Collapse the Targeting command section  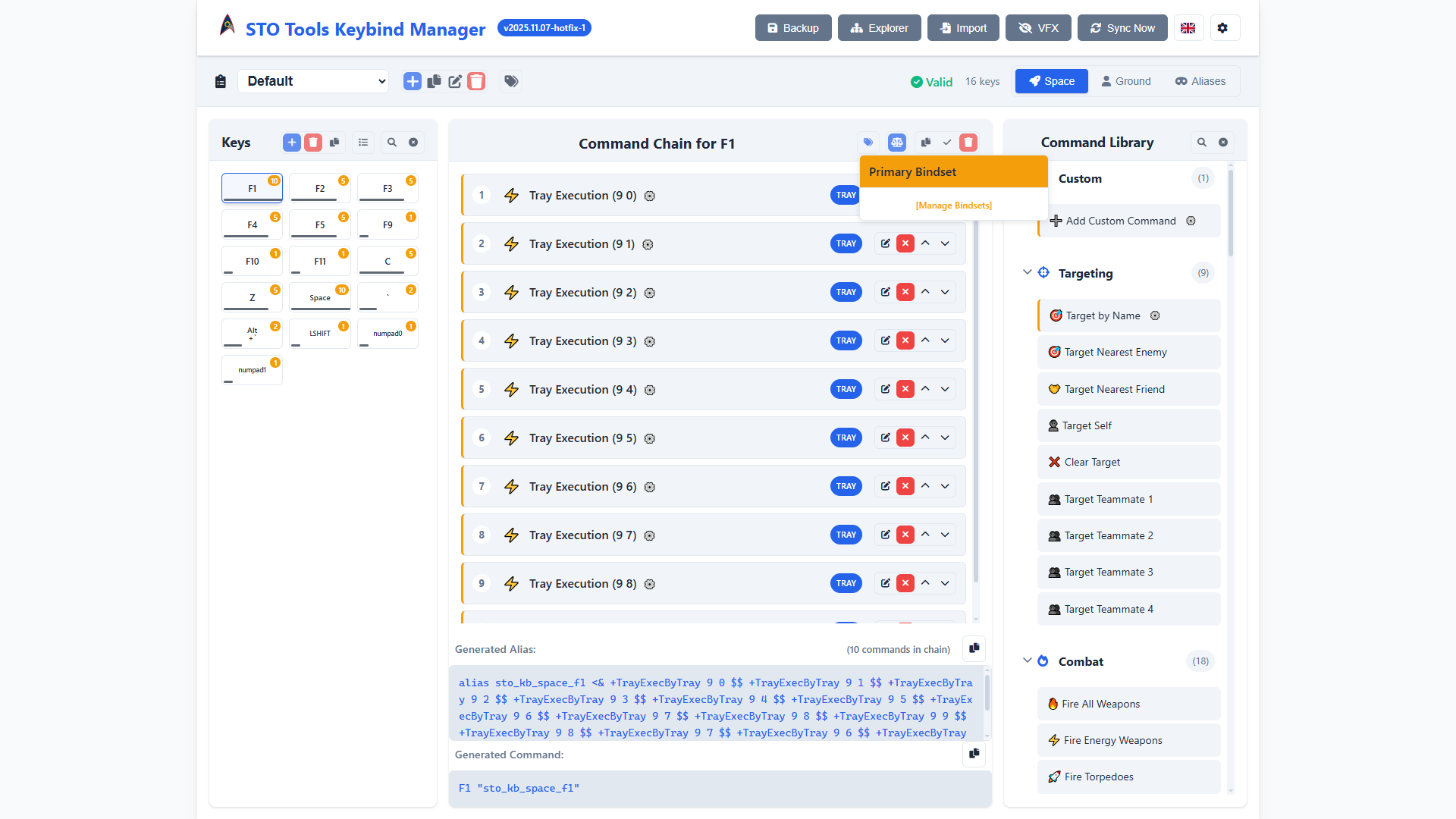click(x=1028, y=272)
